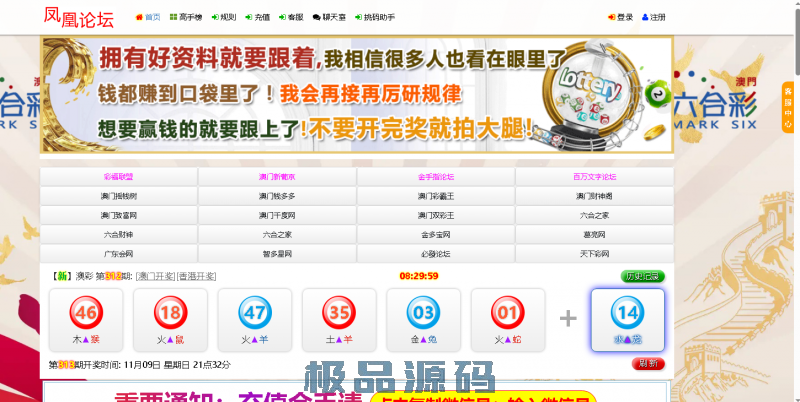Viewport: 800px width, 402px height.
Task: Open the 金多宝网 link
Action: tap(436, 234)
